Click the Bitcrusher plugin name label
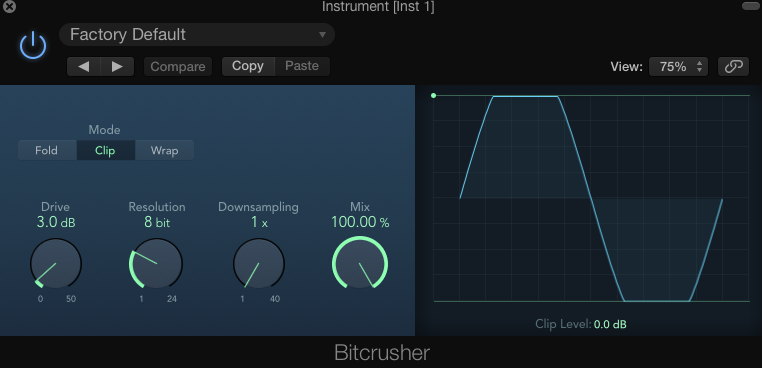 382,353
